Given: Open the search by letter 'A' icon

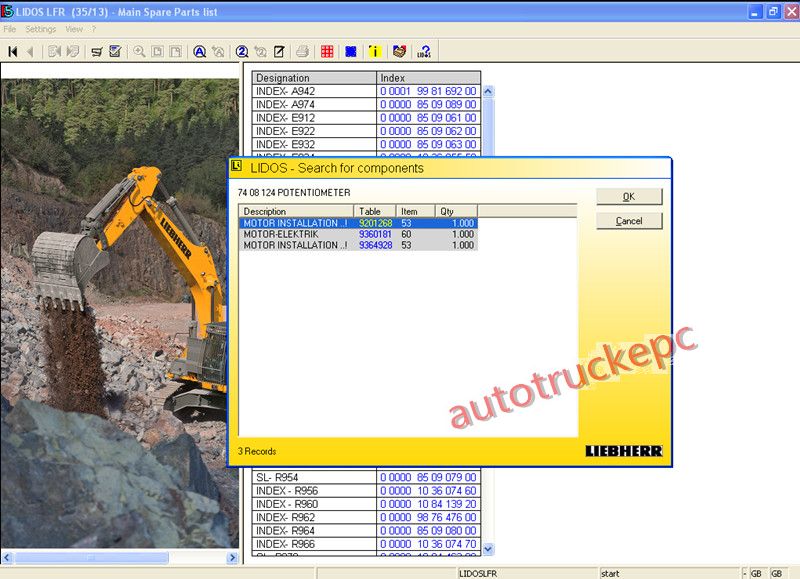Looking at the screenshot, I should 199,52.
